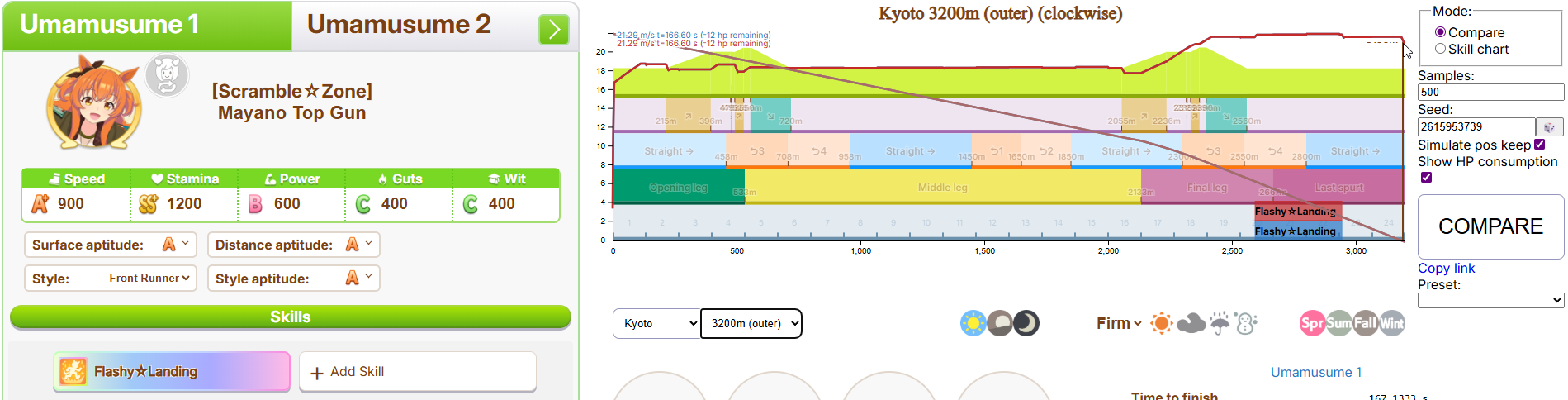
Task: Click Kyoto 3200m (outer) (clockwise) chart title
Action: pos(1000,13)
